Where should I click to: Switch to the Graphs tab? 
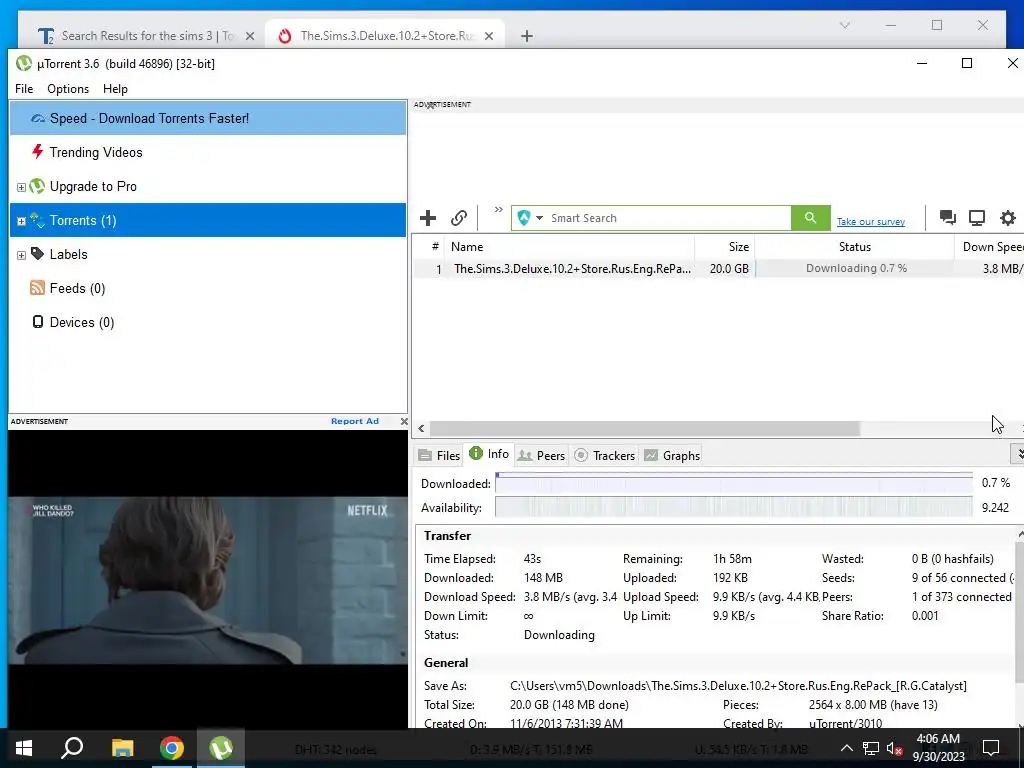coord(672,455)
